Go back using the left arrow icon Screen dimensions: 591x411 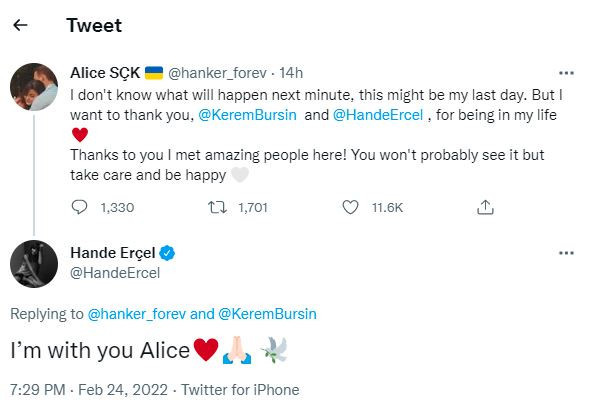coord(20,25)
